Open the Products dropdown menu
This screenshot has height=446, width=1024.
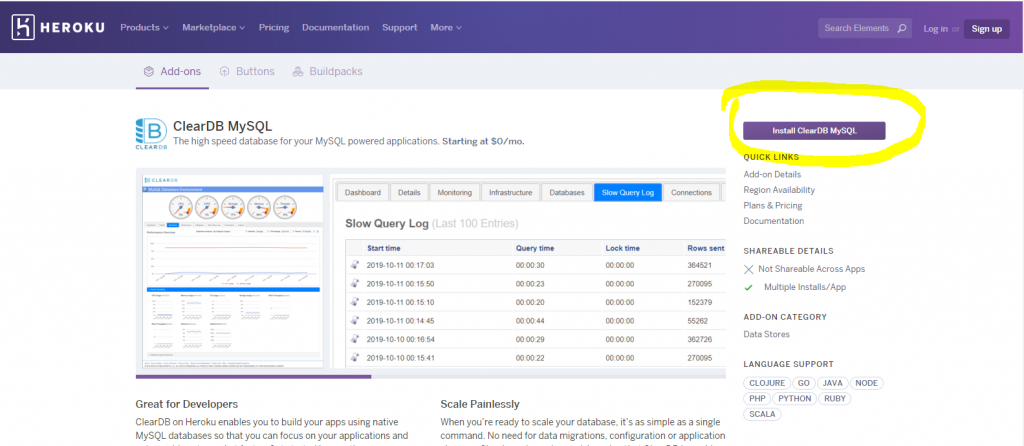coord(144,27)
